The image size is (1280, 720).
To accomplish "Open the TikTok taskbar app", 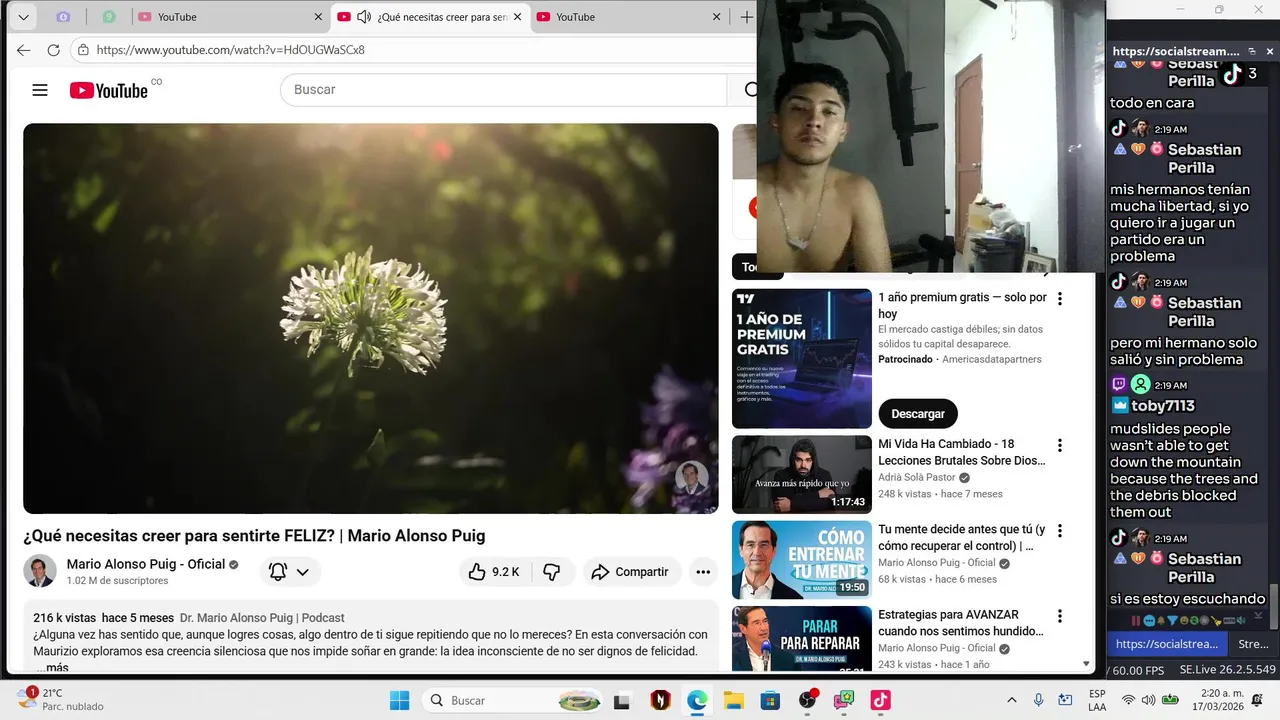I will click(880, 700).
